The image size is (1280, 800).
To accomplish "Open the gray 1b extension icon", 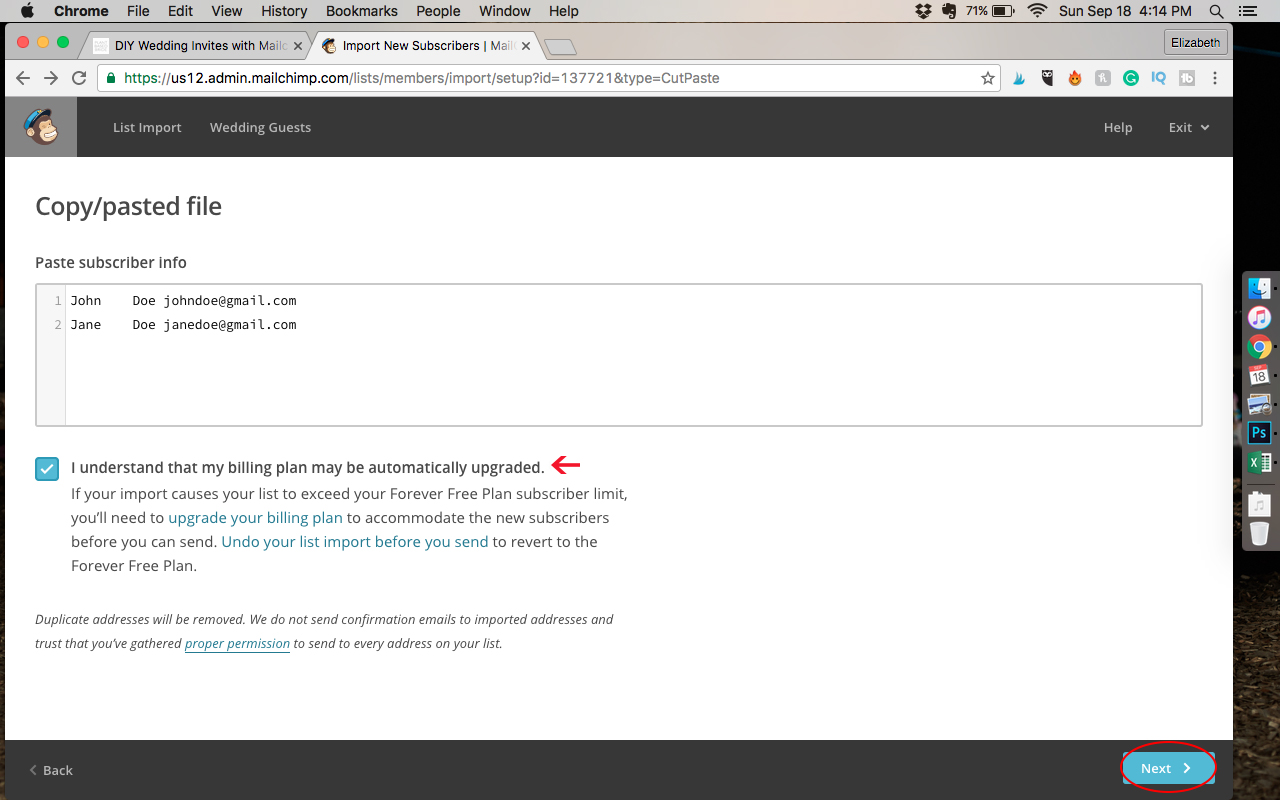I will [1187, 78].
